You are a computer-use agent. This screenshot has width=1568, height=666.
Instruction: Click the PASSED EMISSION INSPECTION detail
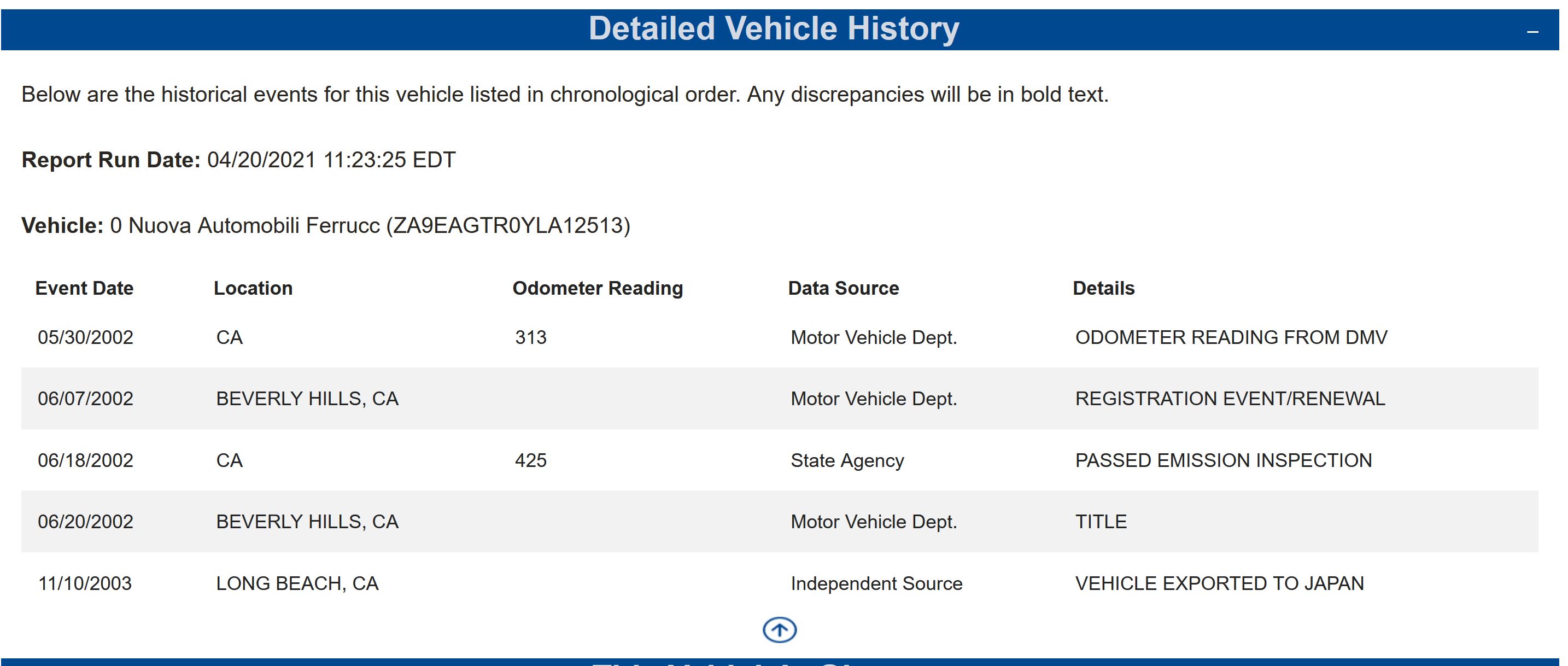coord(1223,460)
